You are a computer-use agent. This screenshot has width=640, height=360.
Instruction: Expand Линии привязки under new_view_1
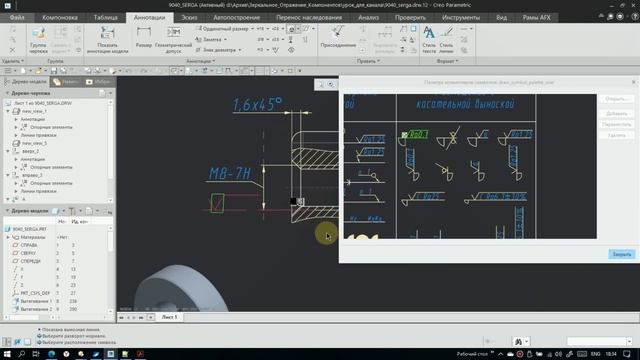click(x=16, y=135)
